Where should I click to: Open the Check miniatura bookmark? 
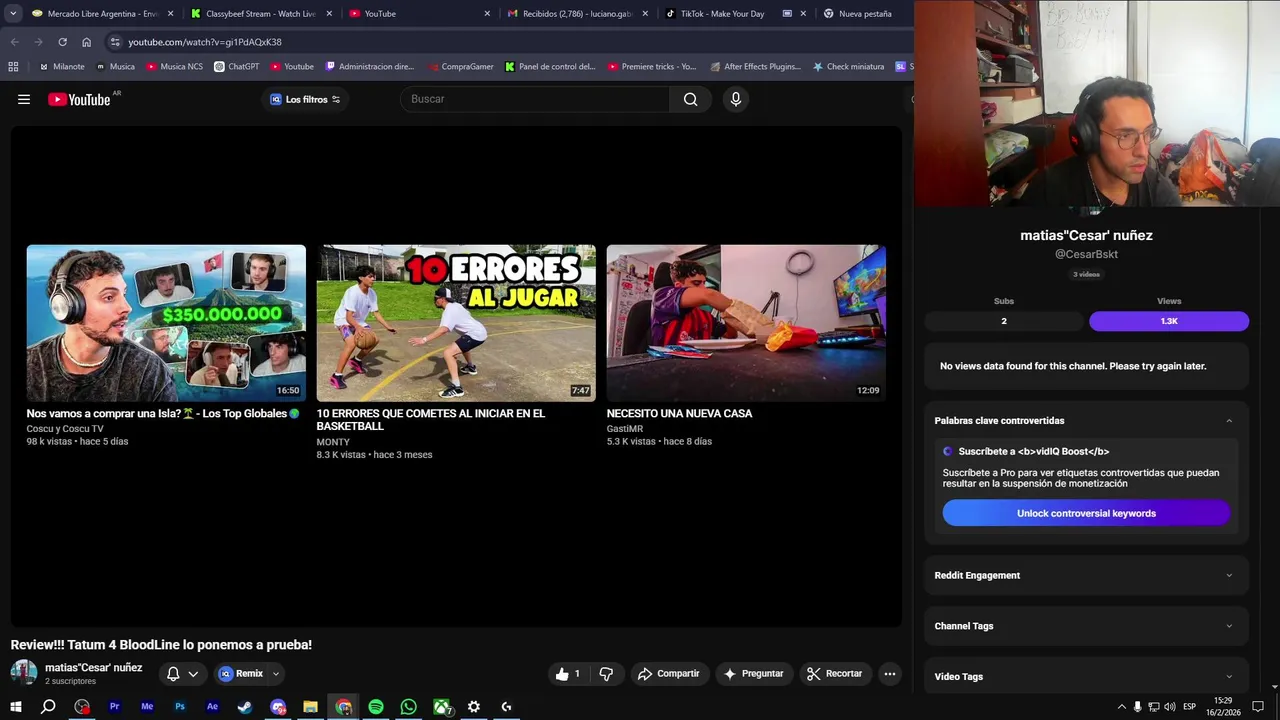848,67
